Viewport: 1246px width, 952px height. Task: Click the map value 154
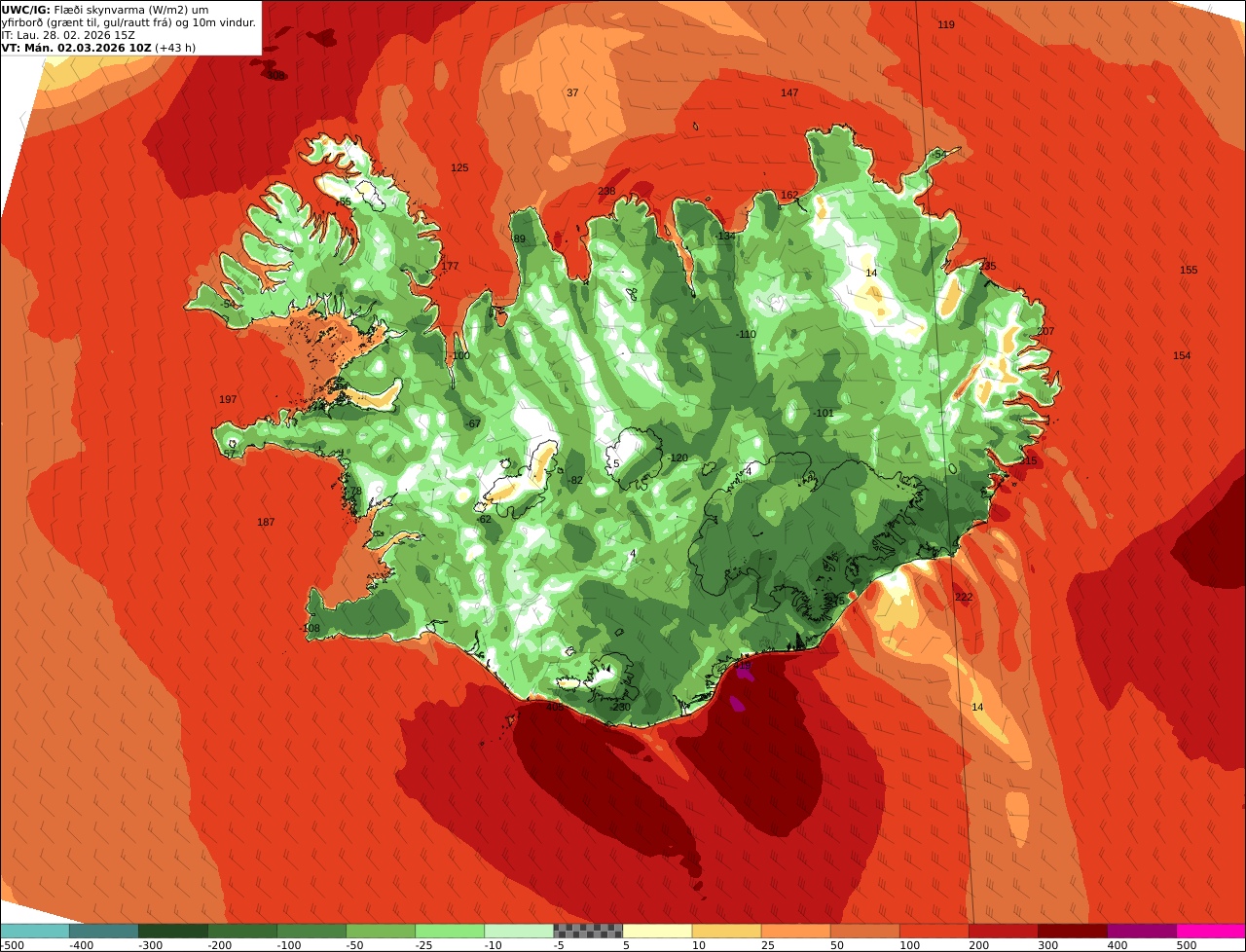point(1182,355)
